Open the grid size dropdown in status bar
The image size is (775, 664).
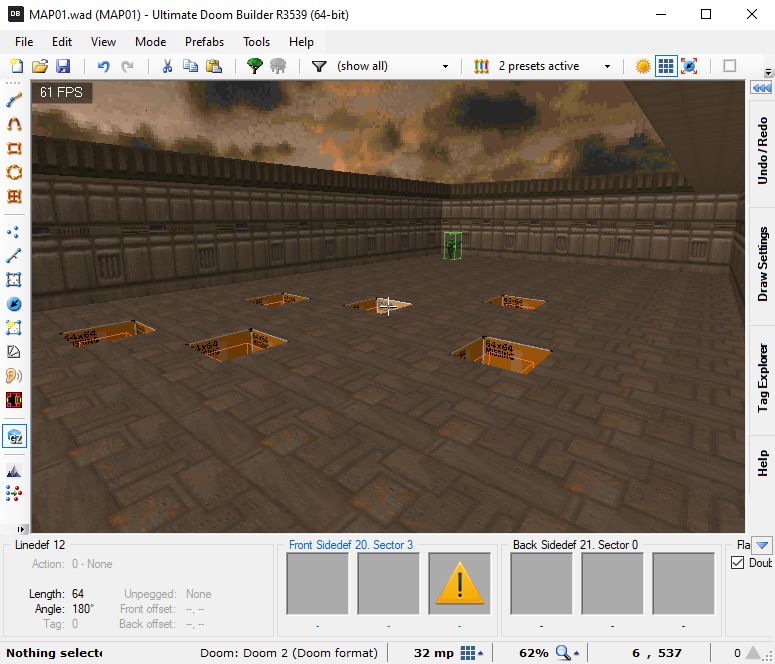pos(472,653)
